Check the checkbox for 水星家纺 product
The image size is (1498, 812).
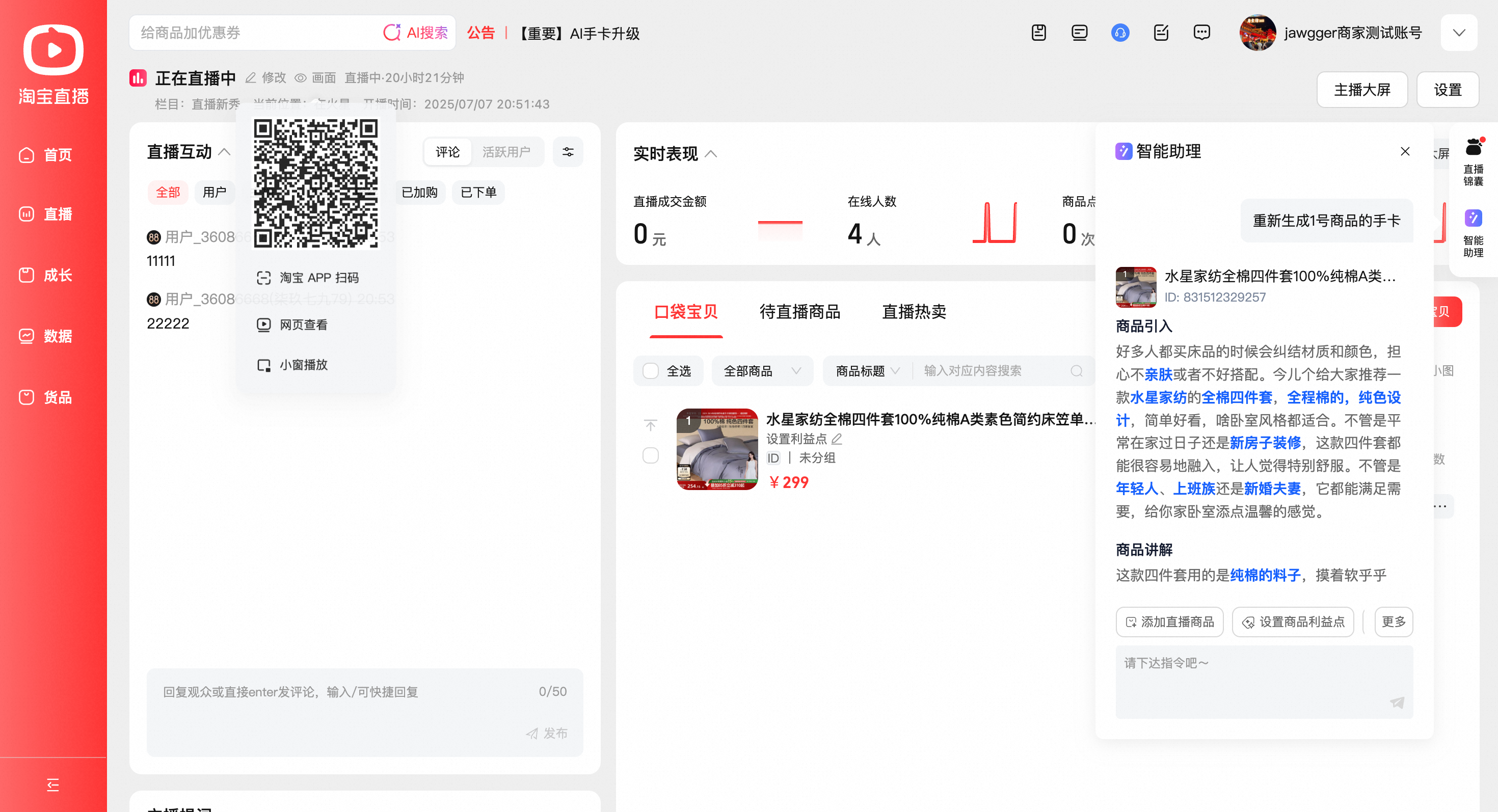650,455
